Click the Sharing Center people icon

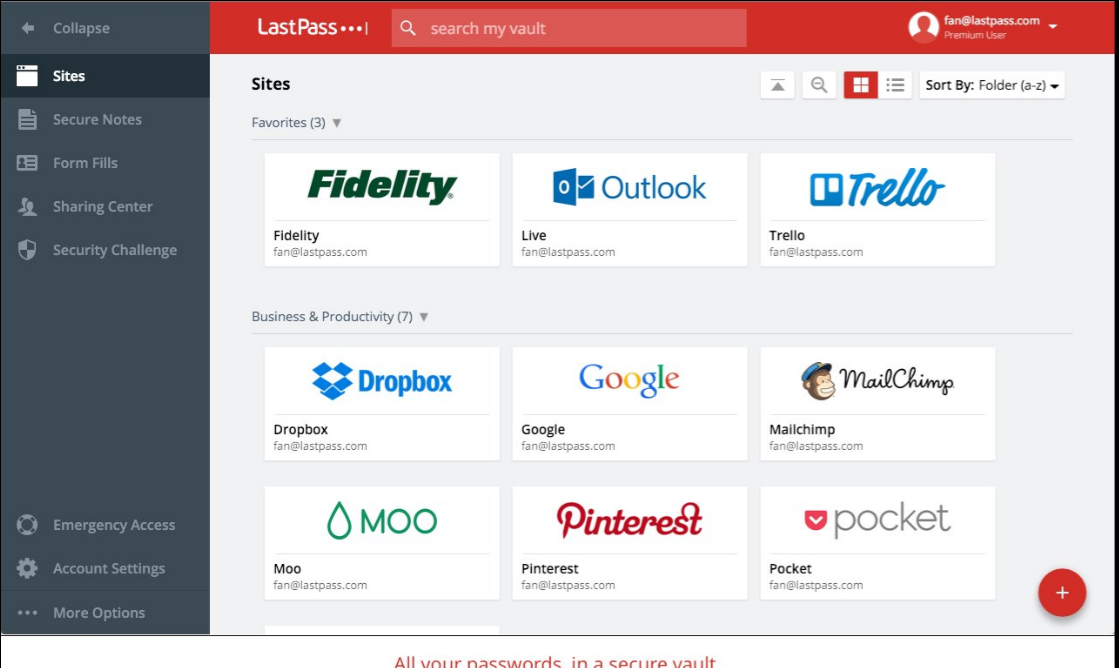27,206
